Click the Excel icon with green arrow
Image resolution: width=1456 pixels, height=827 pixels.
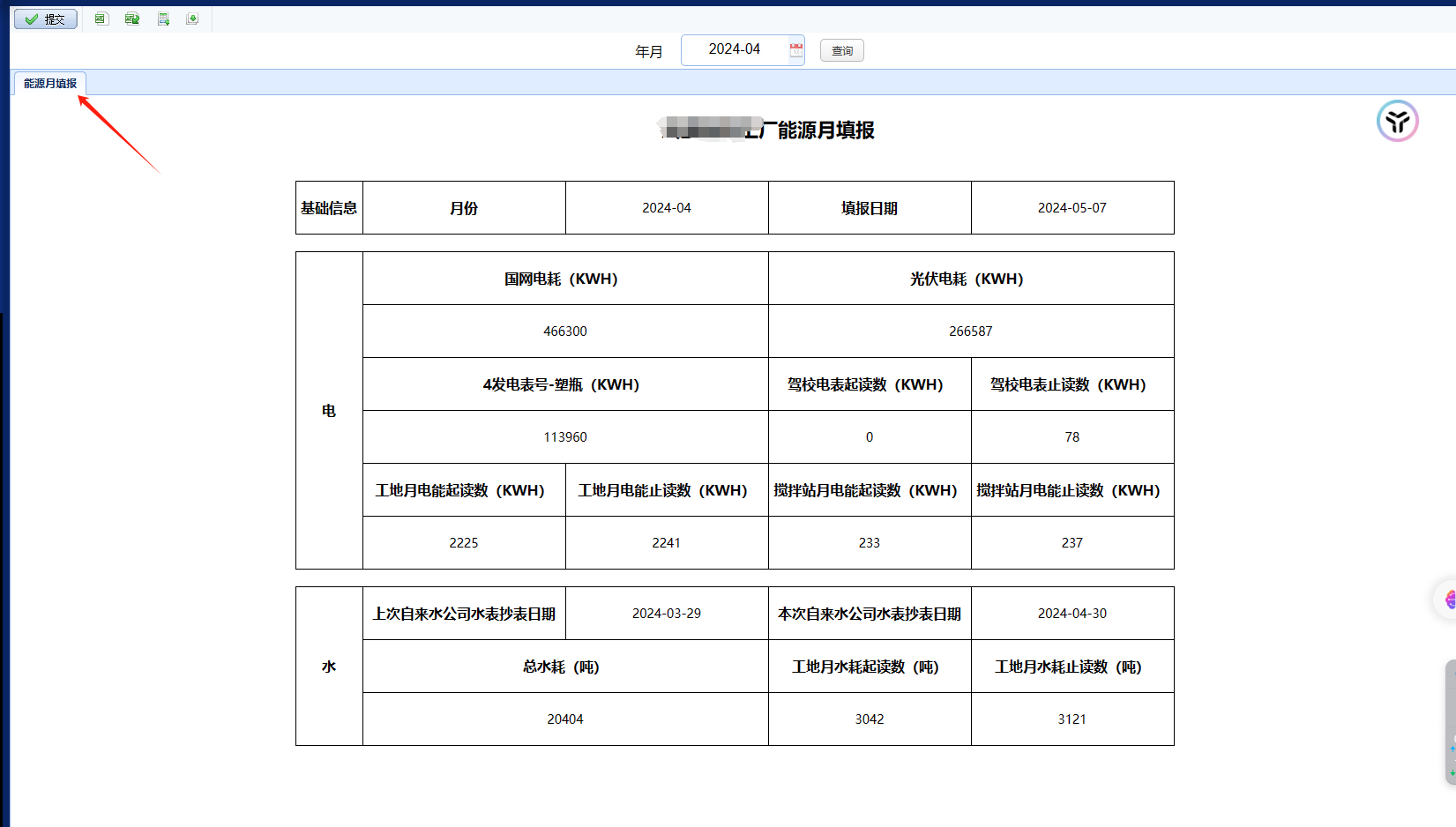pyautogui.click(x=132, y=19)
